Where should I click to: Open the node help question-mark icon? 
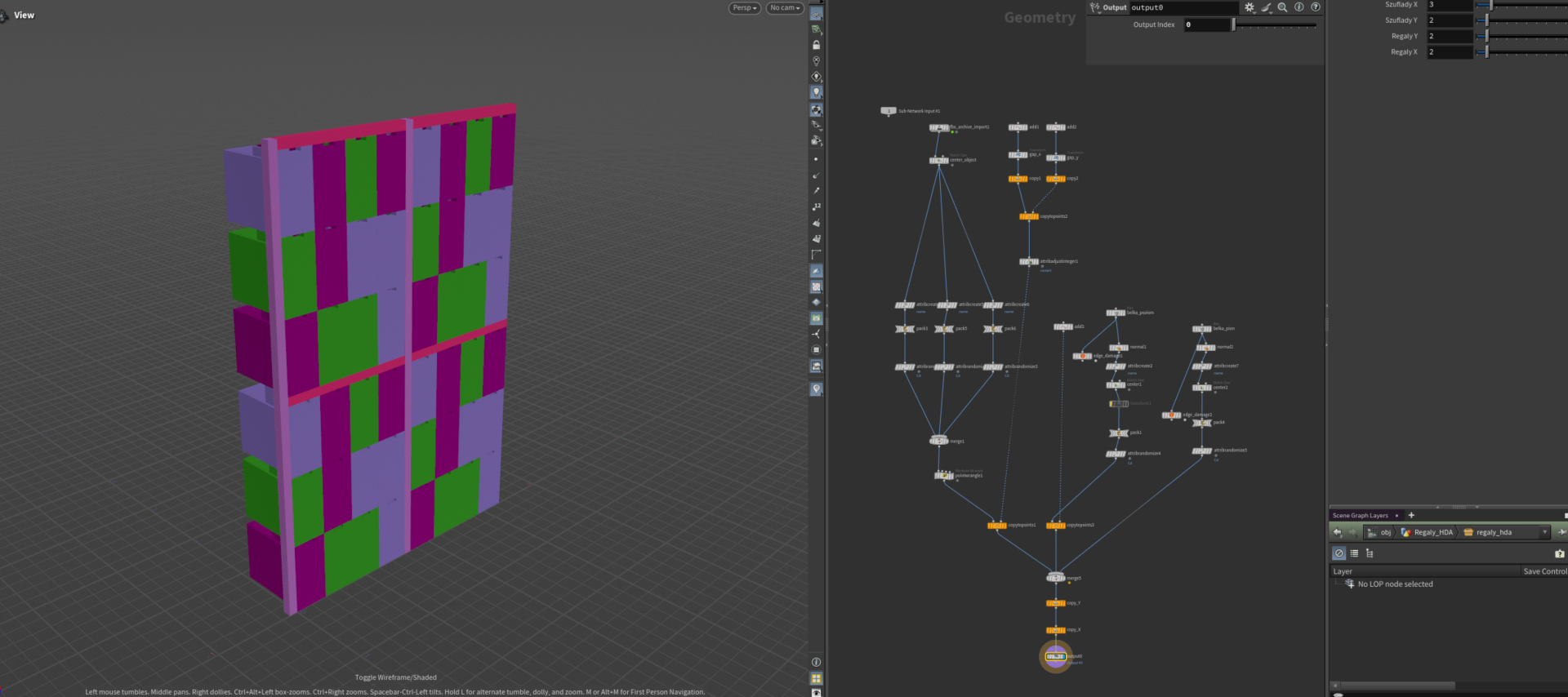[x=1316, y=7]
